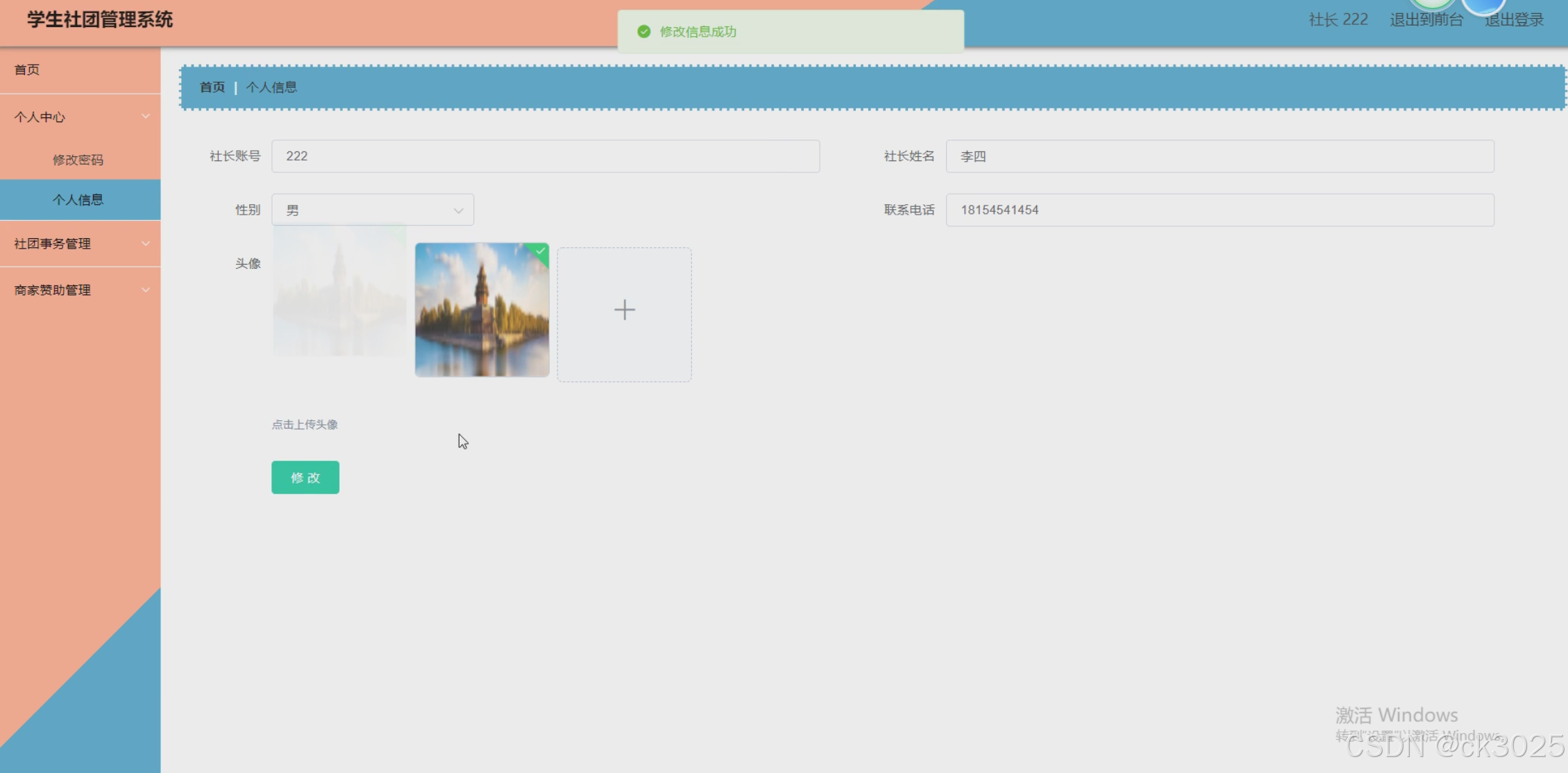Image resolution: width=1568 pixels, height=773 pixels.
Task: Click 退出登录 to log out
Action: pyautogui.click(x=1514, y=20)
